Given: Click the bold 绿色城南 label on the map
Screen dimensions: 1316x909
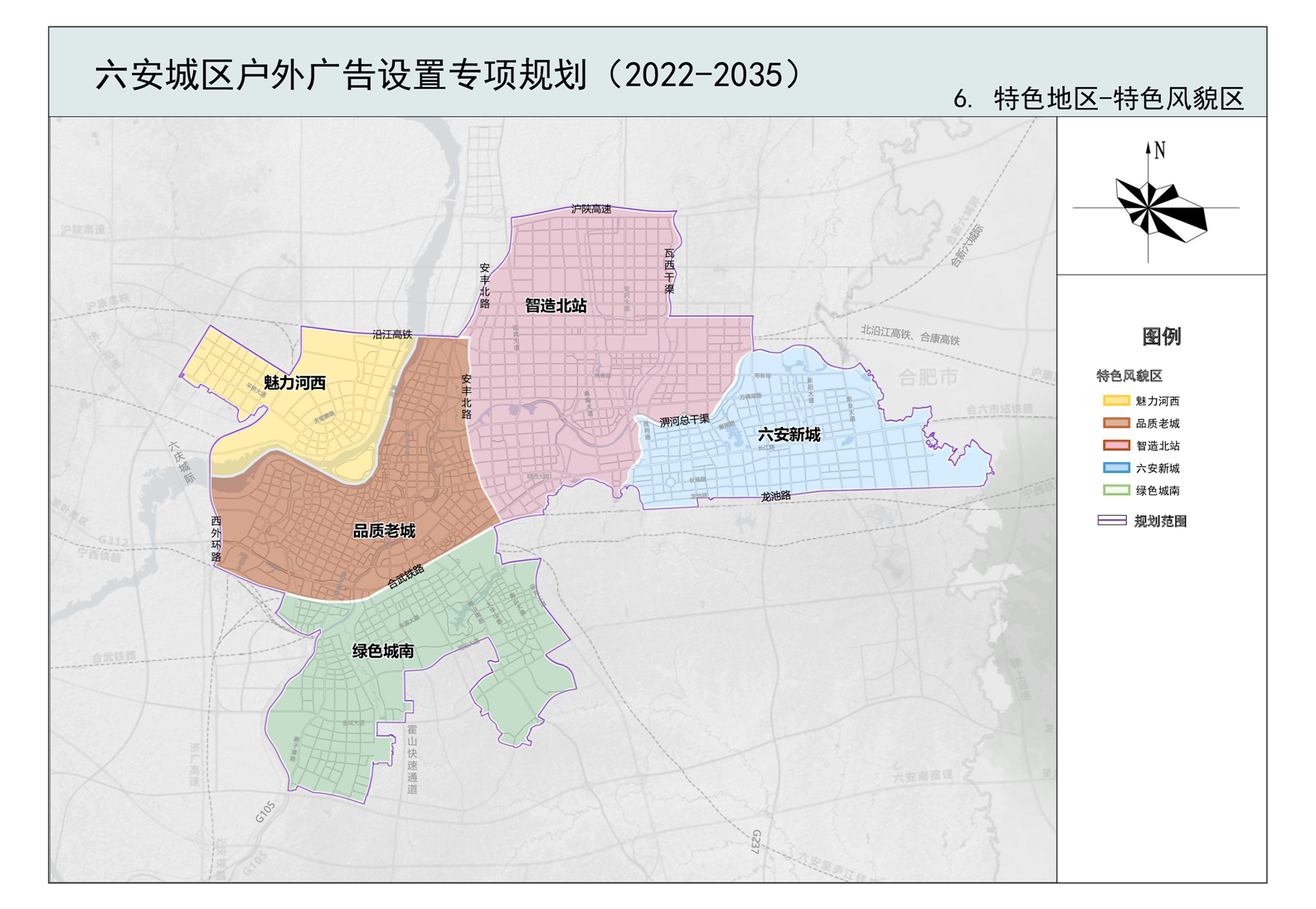Looking at the screenshot, I should pos(383,651).
